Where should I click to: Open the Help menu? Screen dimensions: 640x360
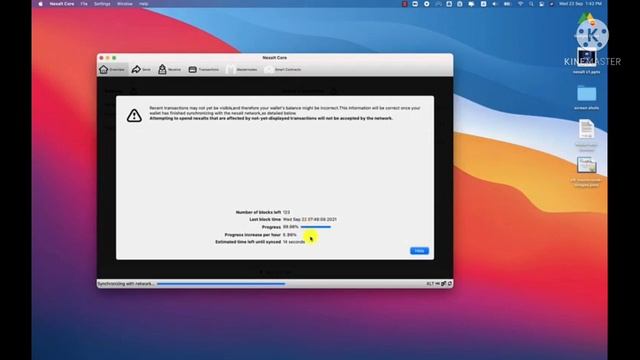coord(144,4)
